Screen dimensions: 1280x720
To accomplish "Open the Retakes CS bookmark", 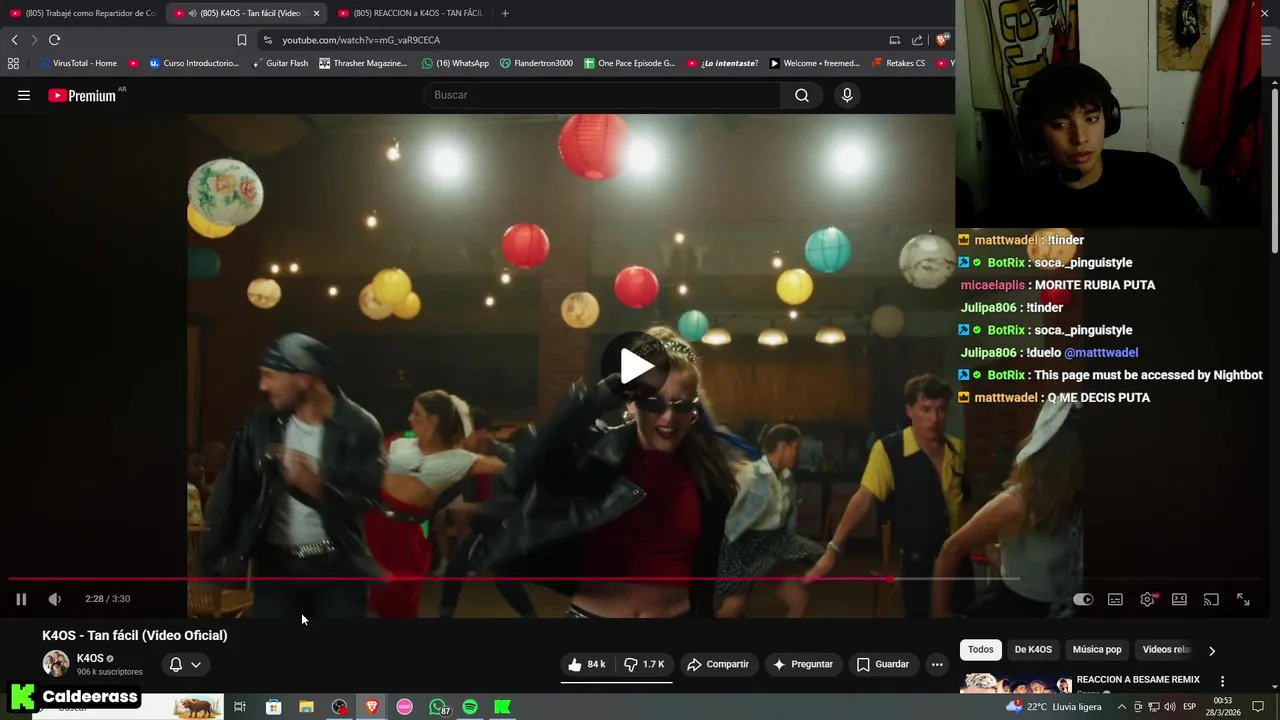I will click(x=898, y=63).
